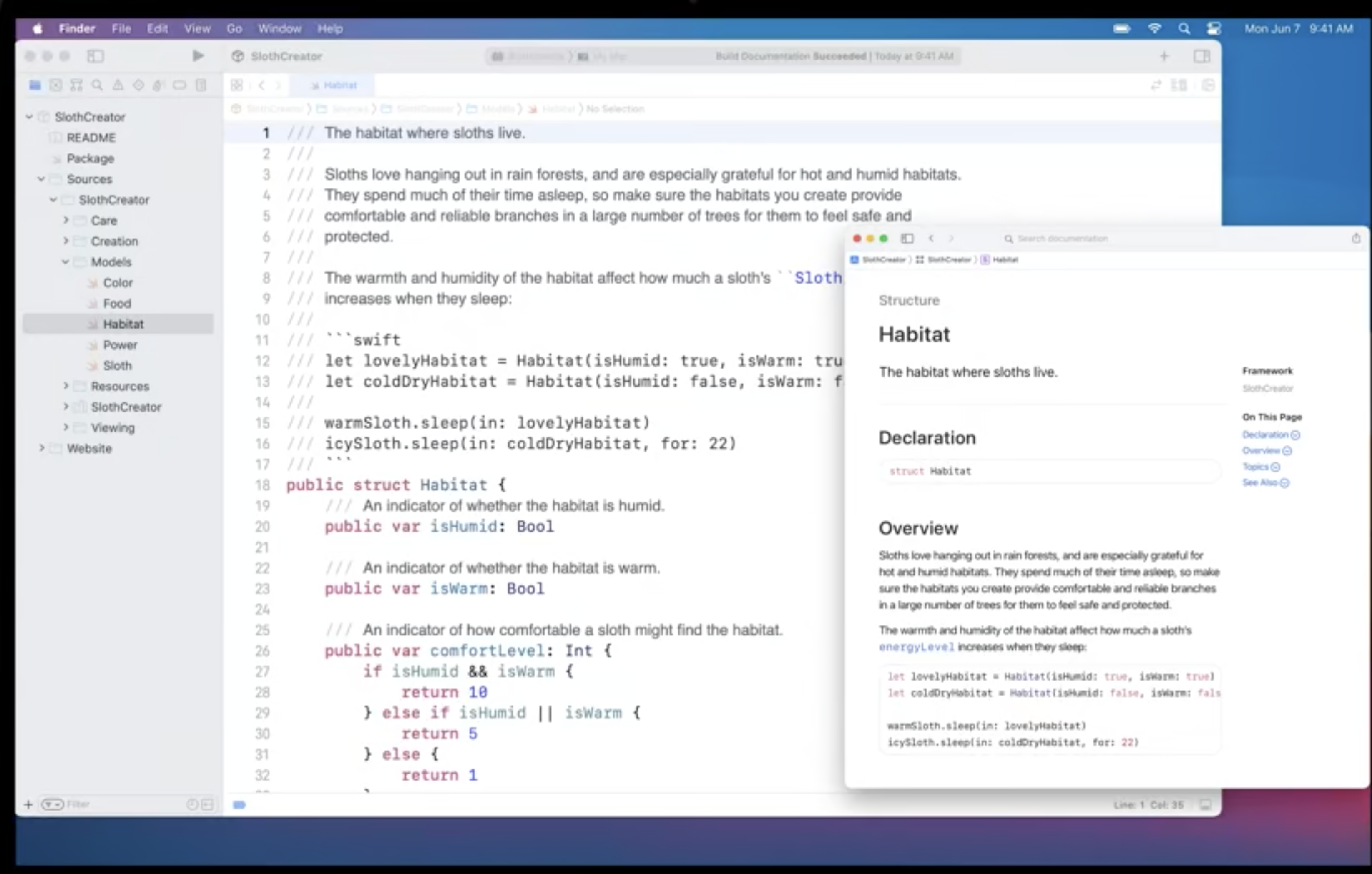This screenshot has width=1372, height=874.
Task: Go forward in Xcode editor history
Action: click(x=278, y=85)
